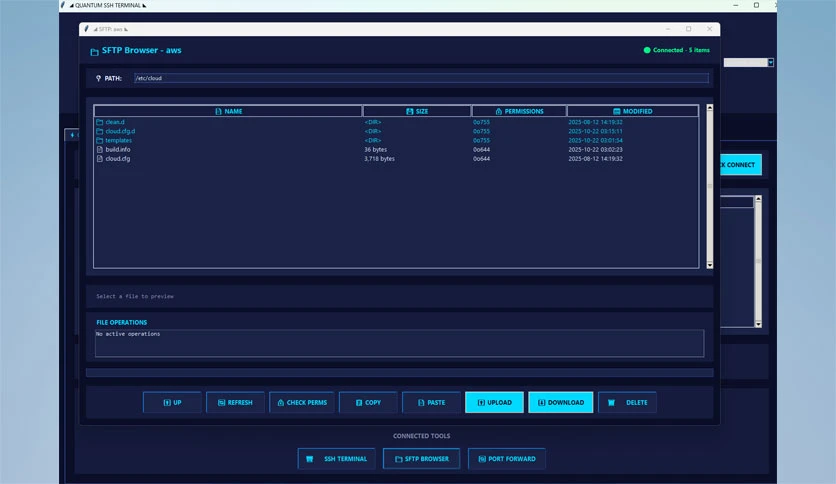This screenshot has width=836, height=484.
Task: Click the 36 bytes size cell
Action: [375, 149]
